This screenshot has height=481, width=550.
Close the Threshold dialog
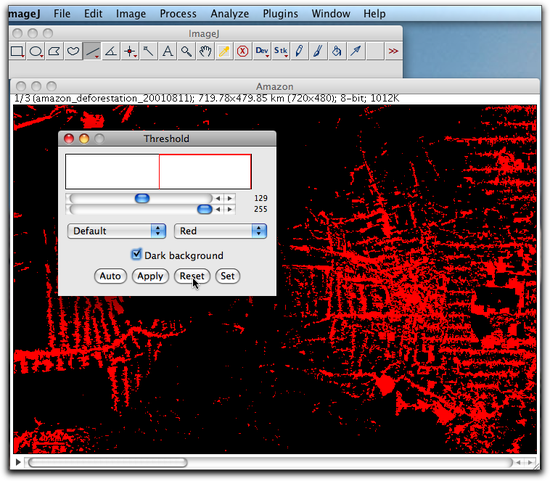(69, 139)
